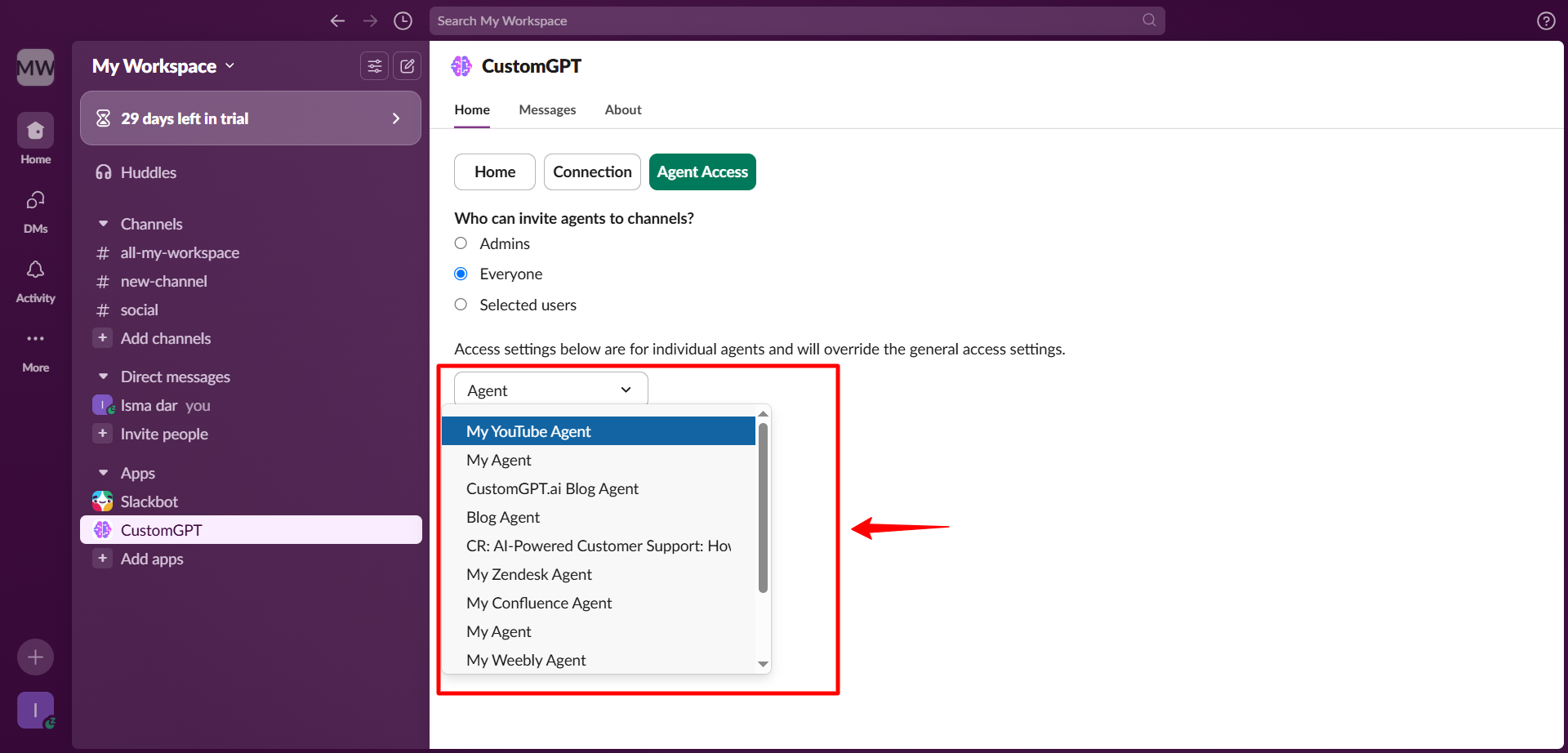
Task: Click the search magnifier icon
Action: [1149, 20]
